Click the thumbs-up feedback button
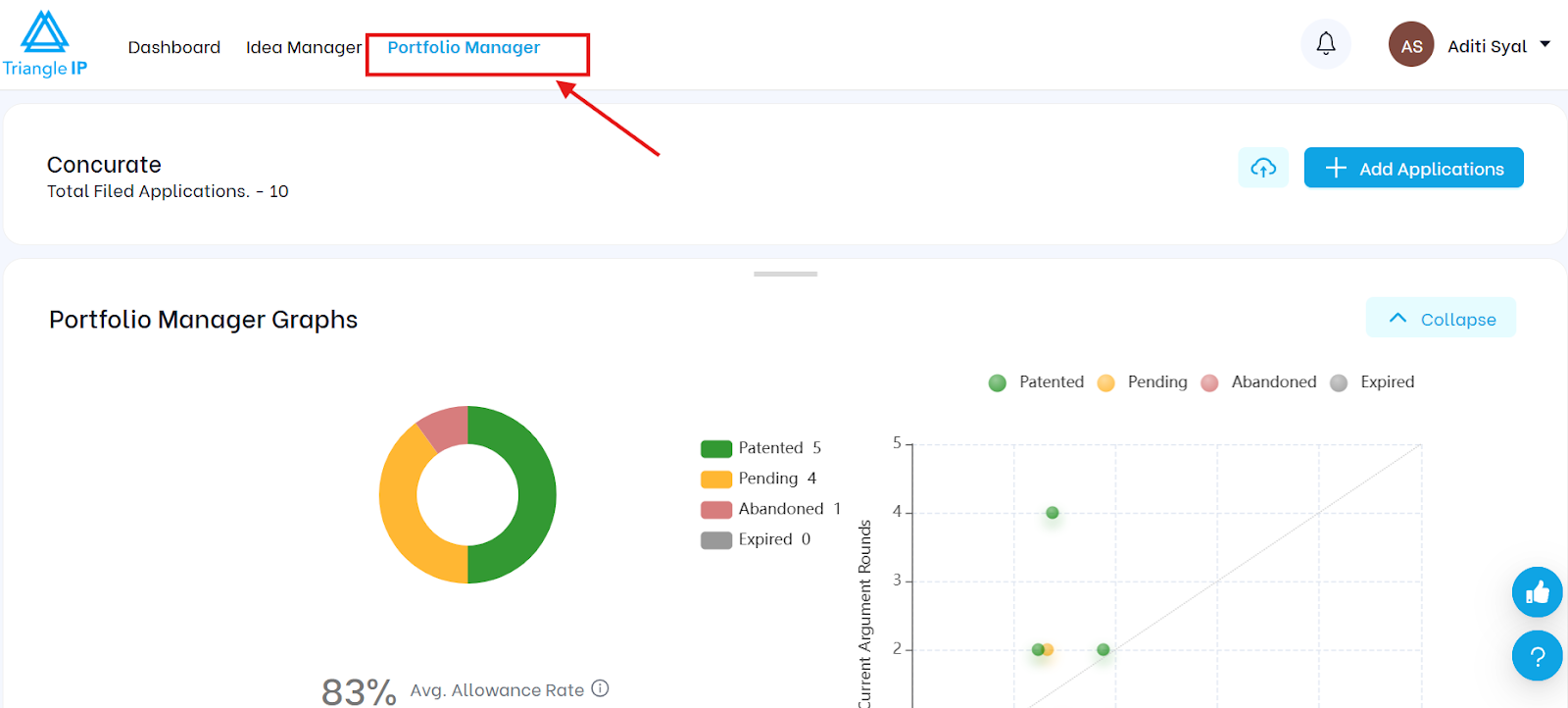Screen dimensions: 1568x708 click(1537, 592)
